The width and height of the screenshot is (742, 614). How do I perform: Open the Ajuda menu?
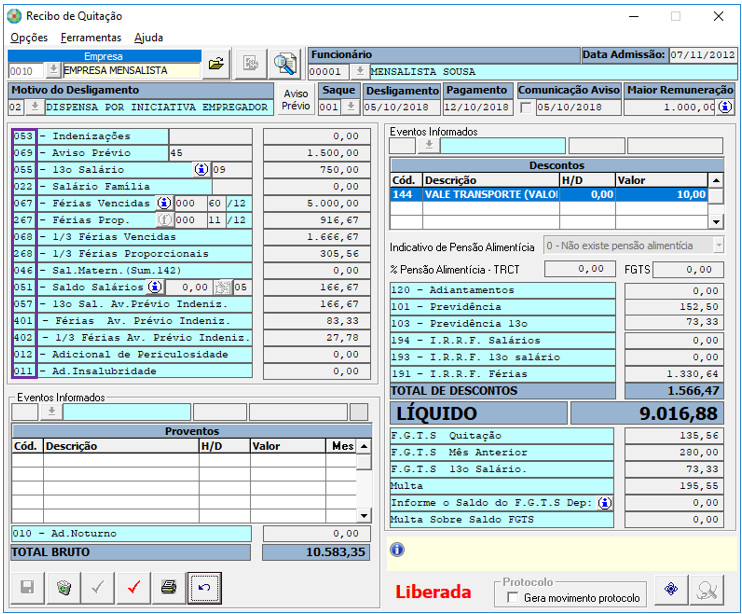point(149,37)
